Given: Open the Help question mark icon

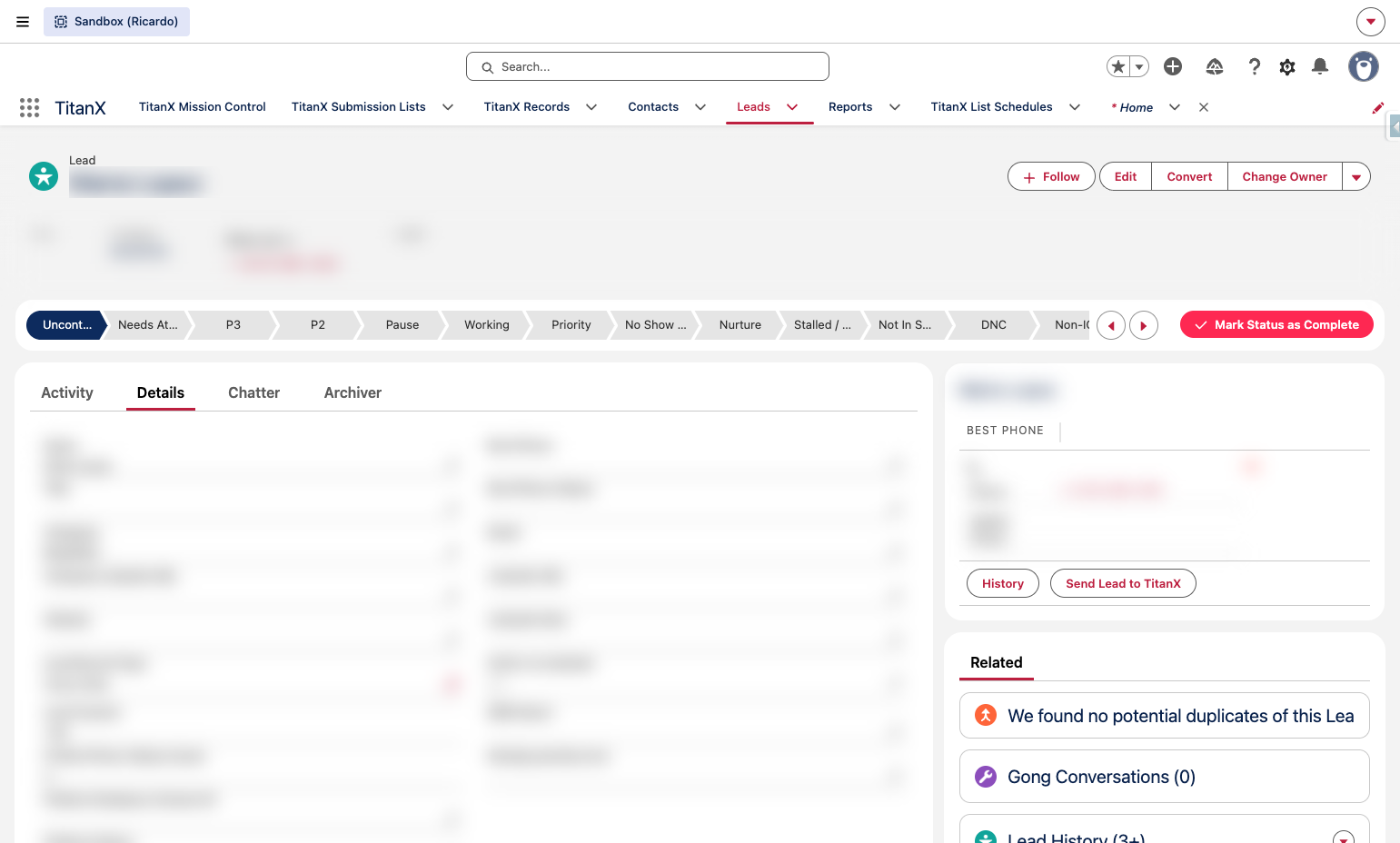Looking at the screenshot, I should (x=1255, y=66).
